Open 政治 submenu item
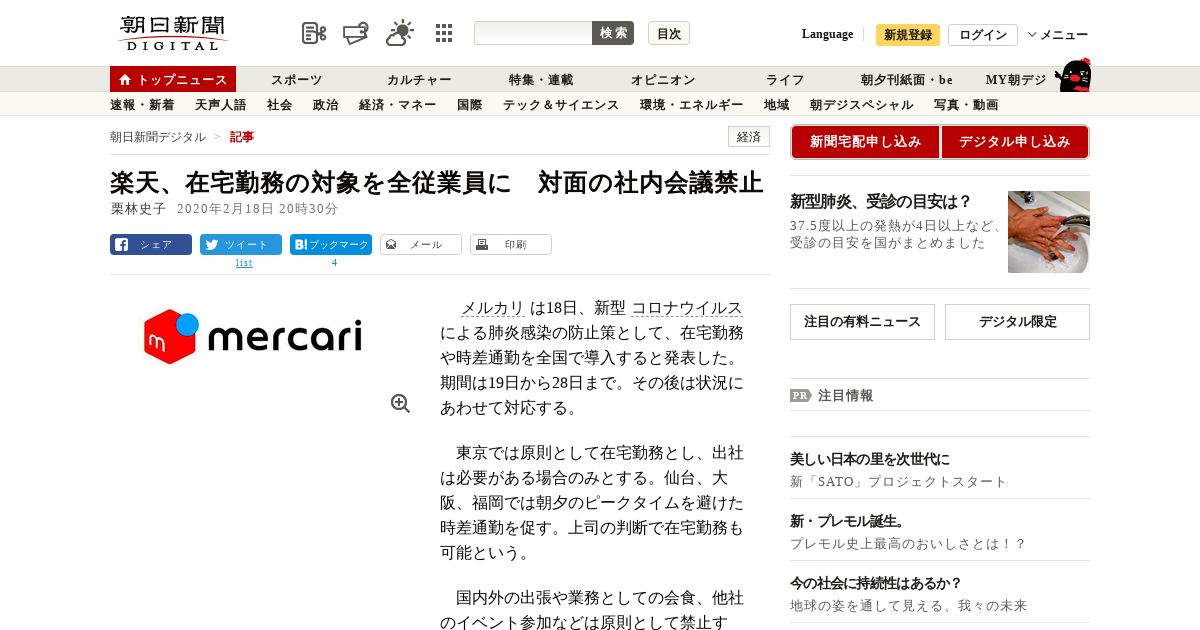Image resolution: width=1200 pixels, height=630 pixels. coord(325,105)
